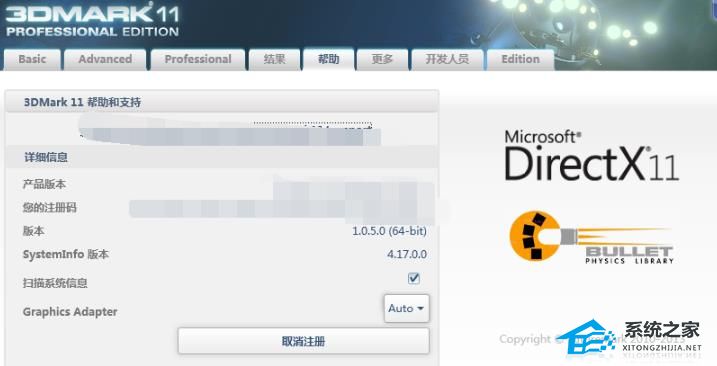The width and height of the screenshot is (717, 366).
Task: Click the Microsoft DirectX 11 logo
Action: pyautogui.click(x=591, y=156)
